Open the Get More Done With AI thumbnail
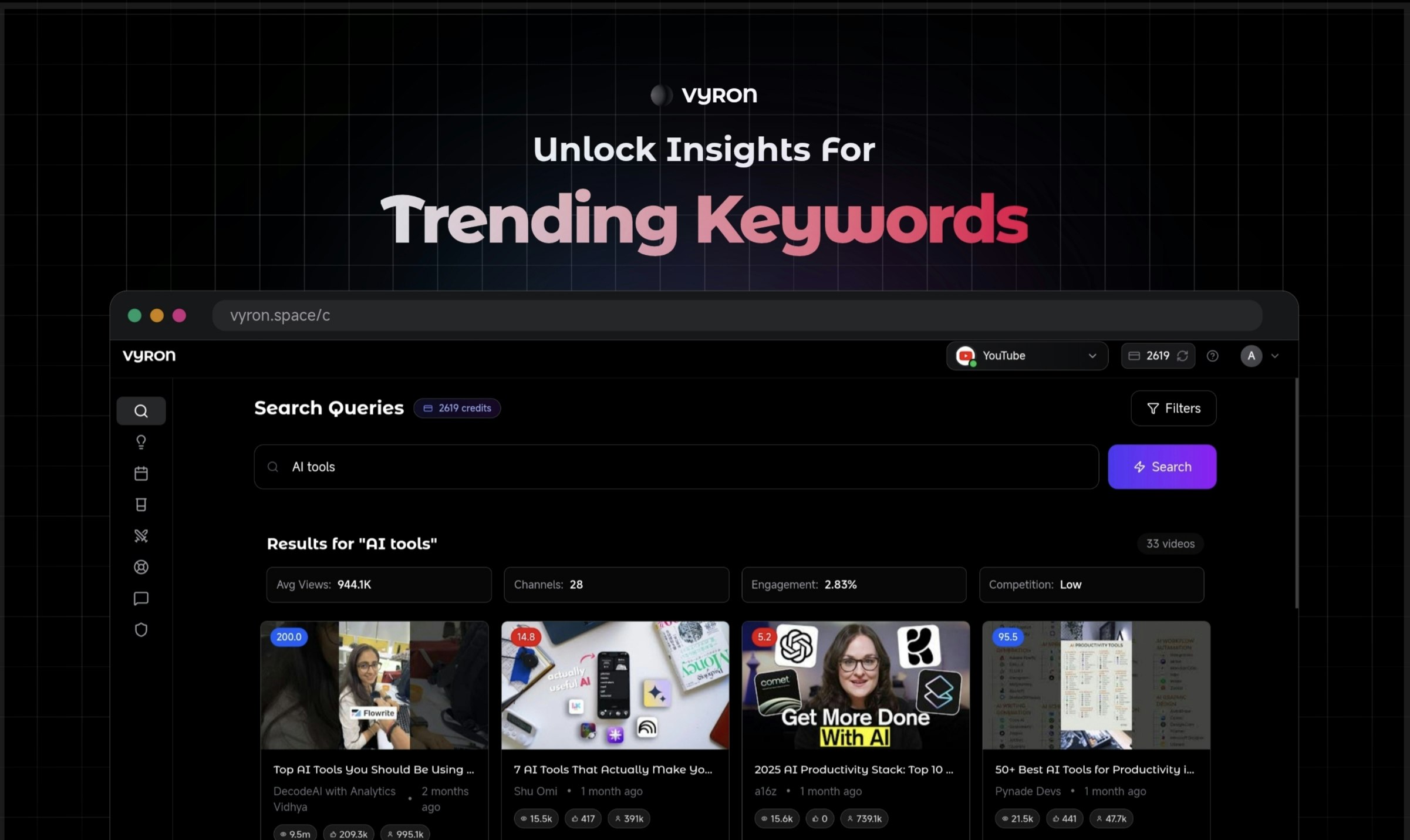Viewport: 1410px width, 840px height. click(855, 685)
